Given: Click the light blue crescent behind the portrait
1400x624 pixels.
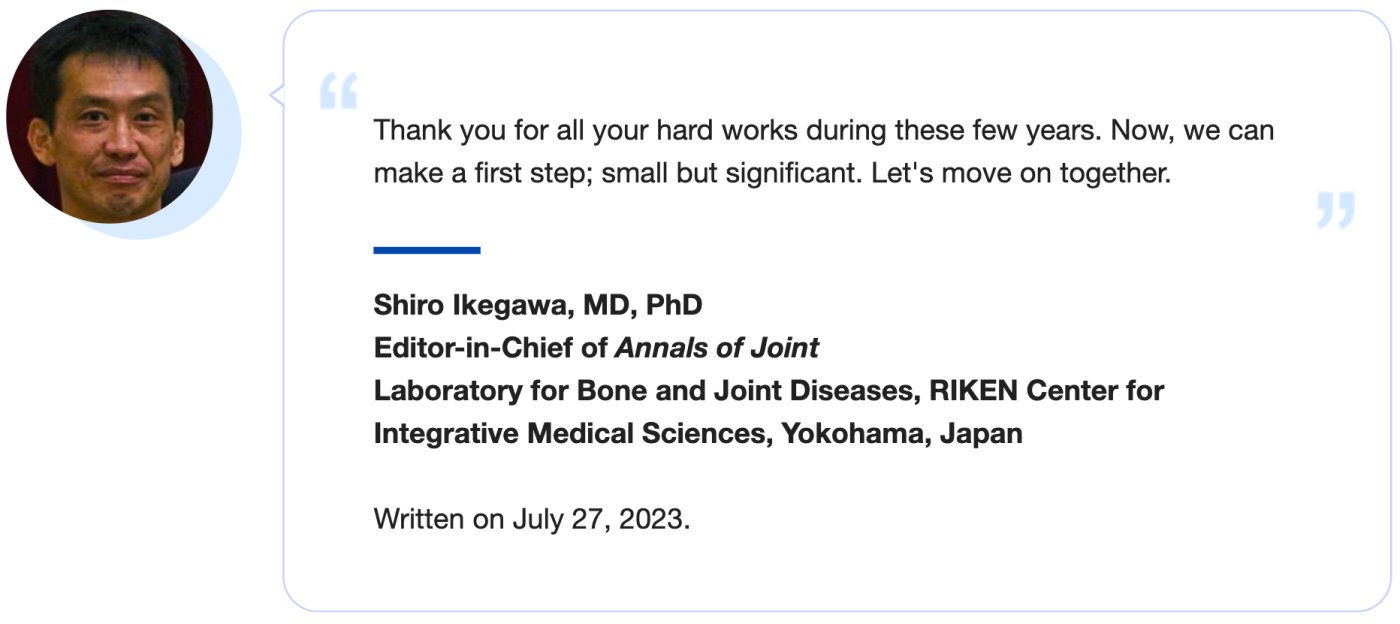Looking at the screenshot, I should click(x=228, y=160).
